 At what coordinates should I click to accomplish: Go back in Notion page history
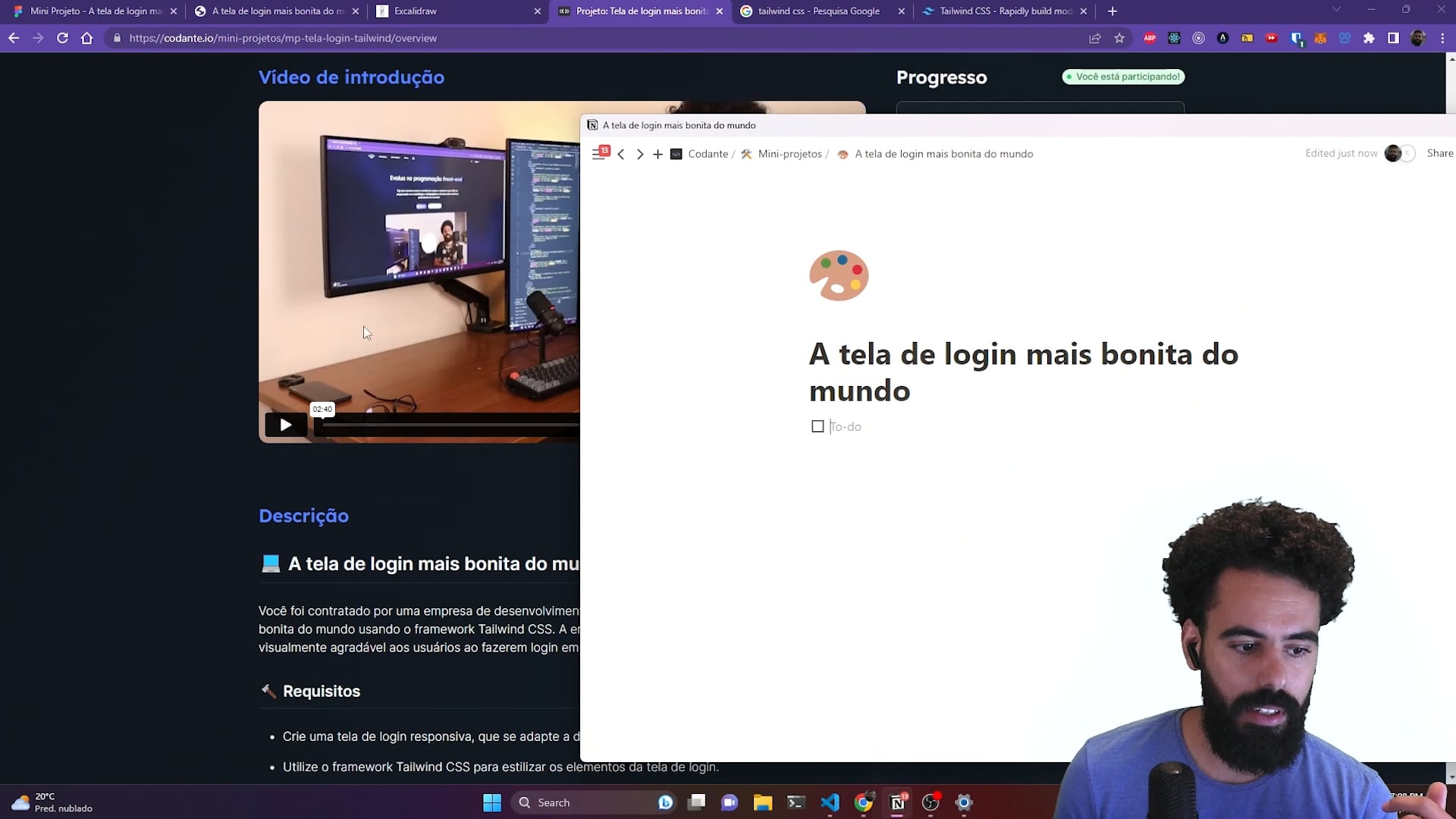click(621, 154)
